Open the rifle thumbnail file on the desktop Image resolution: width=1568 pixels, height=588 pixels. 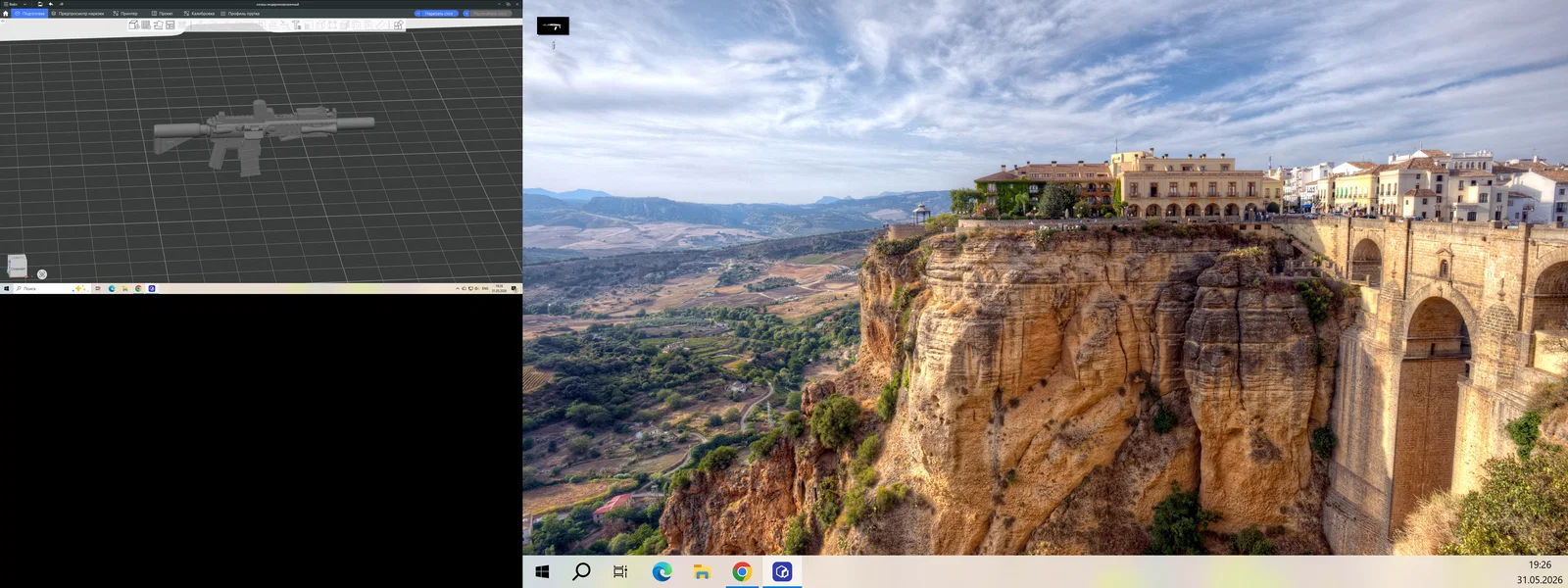tap(553, 26)
